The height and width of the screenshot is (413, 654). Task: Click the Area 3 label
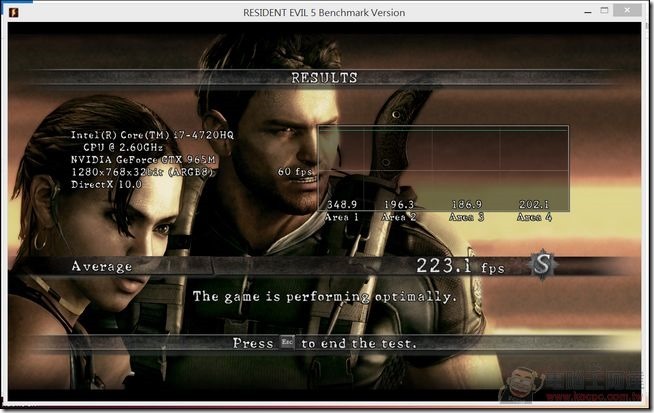[466, 217]
